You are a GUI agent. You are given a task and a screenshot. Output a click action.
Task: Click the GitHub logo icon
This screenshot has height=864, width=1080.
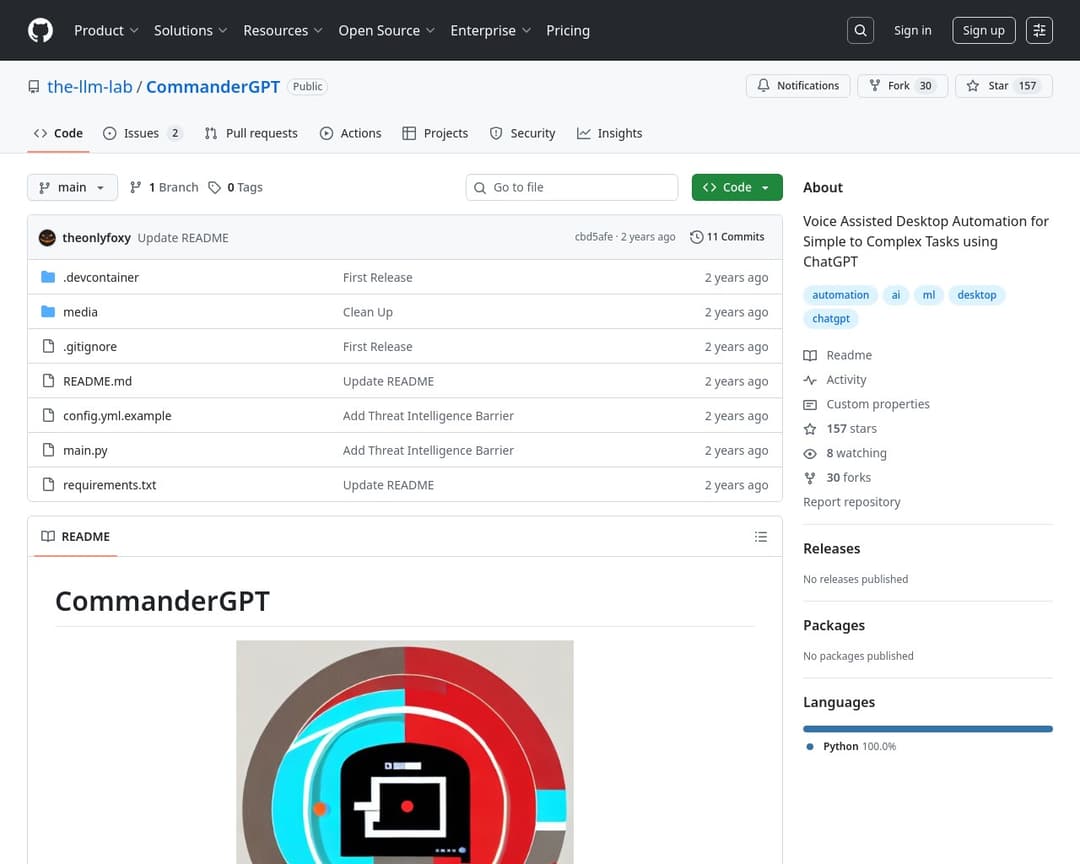tap(40, 31)
